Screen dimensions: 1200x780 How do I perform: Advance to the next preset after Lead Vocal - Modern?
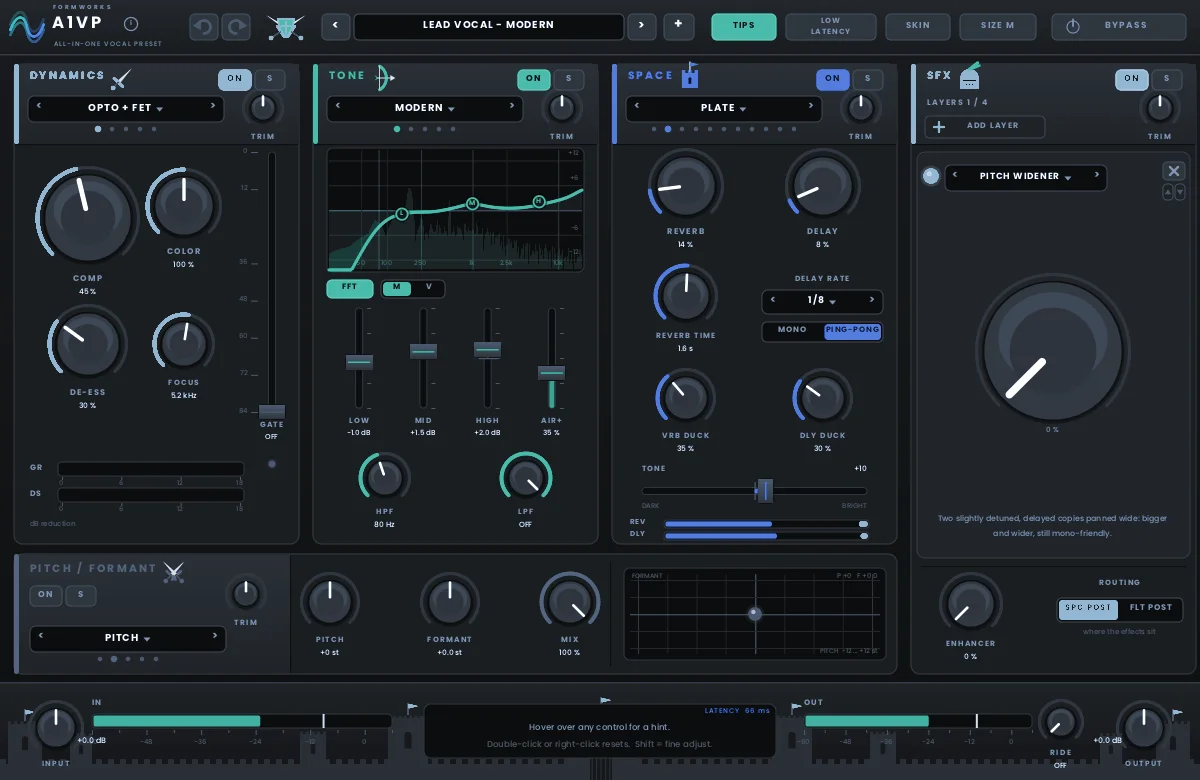641,25
